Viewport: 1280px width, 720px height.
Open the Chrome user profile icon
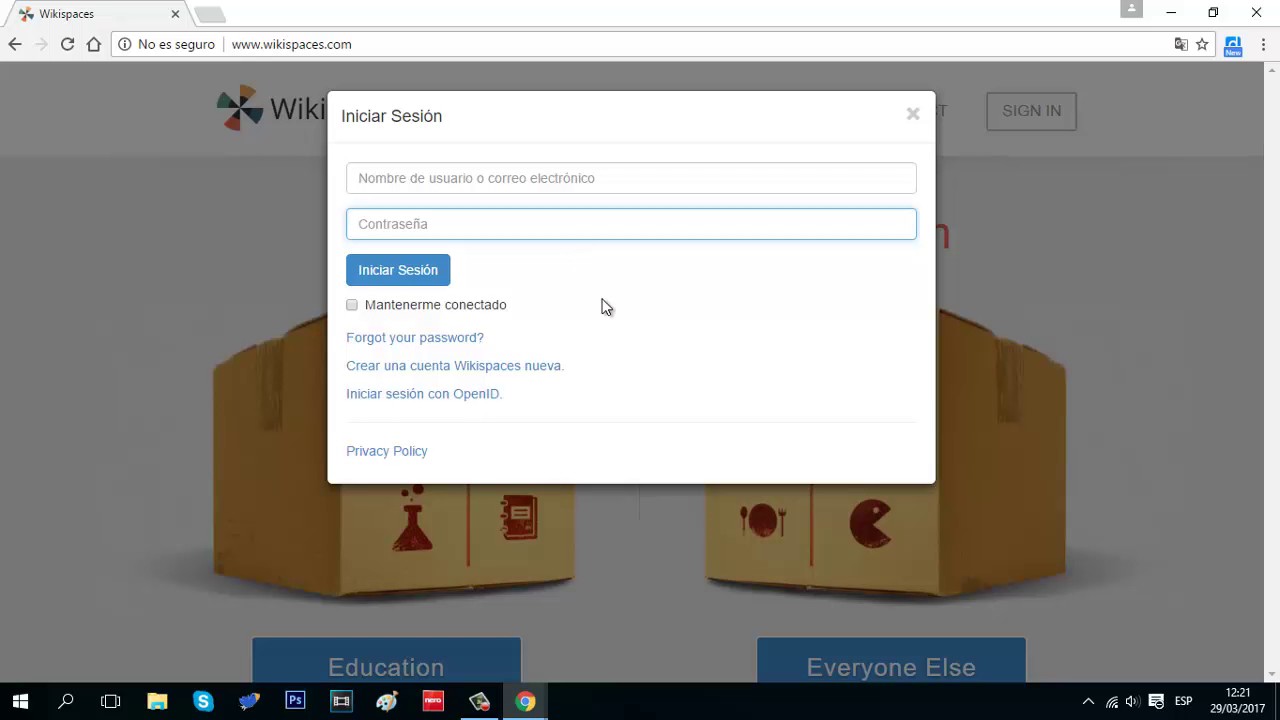click(1131, 9)
